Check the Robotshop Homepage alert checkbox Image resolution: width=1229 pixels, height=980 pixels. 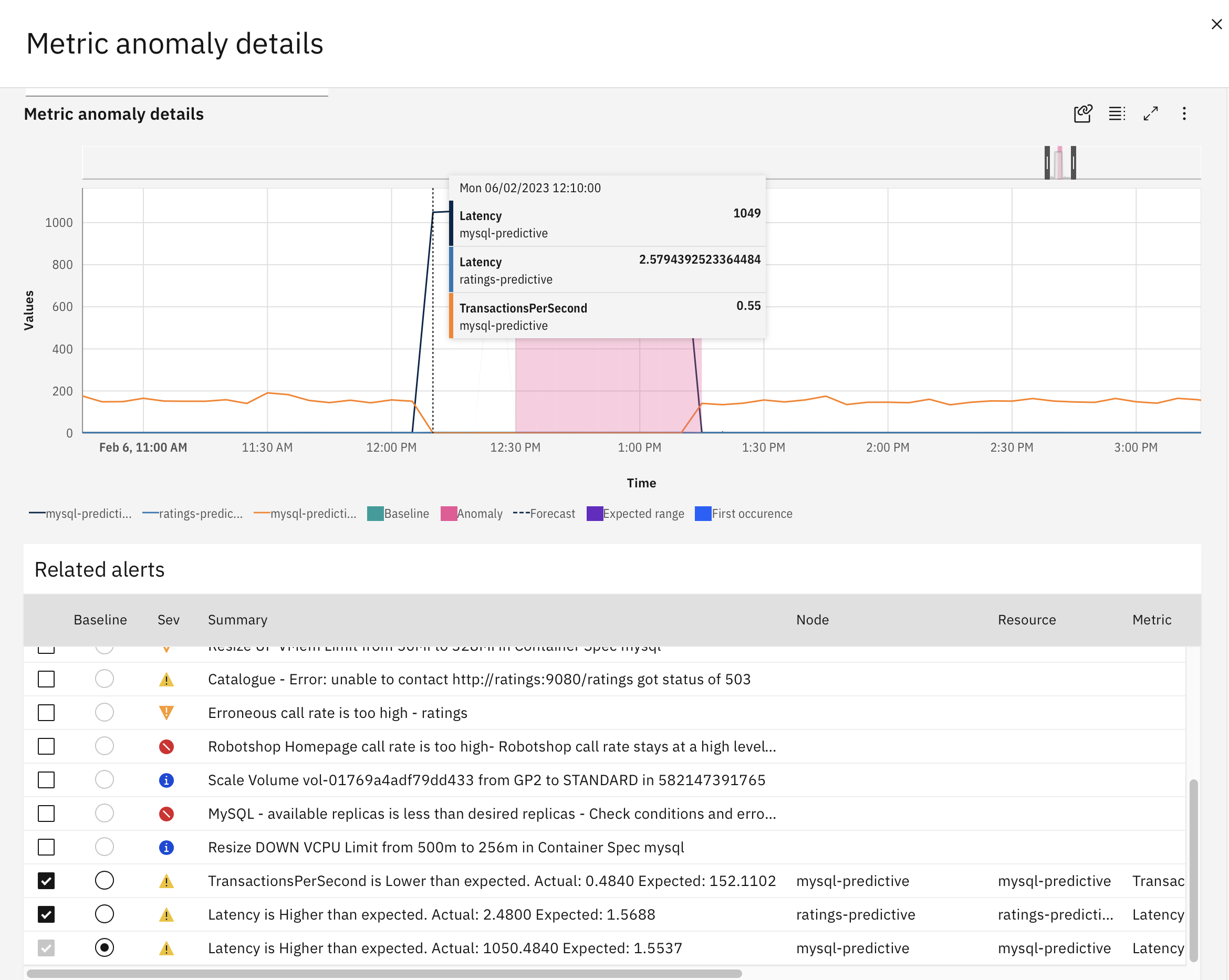46,746
